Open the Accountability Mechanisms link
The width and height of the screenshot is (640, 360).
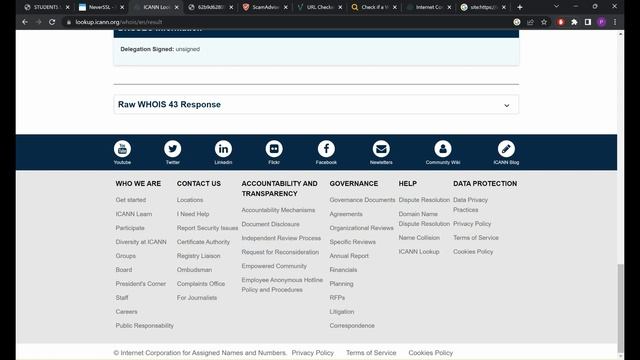(278, 210)
